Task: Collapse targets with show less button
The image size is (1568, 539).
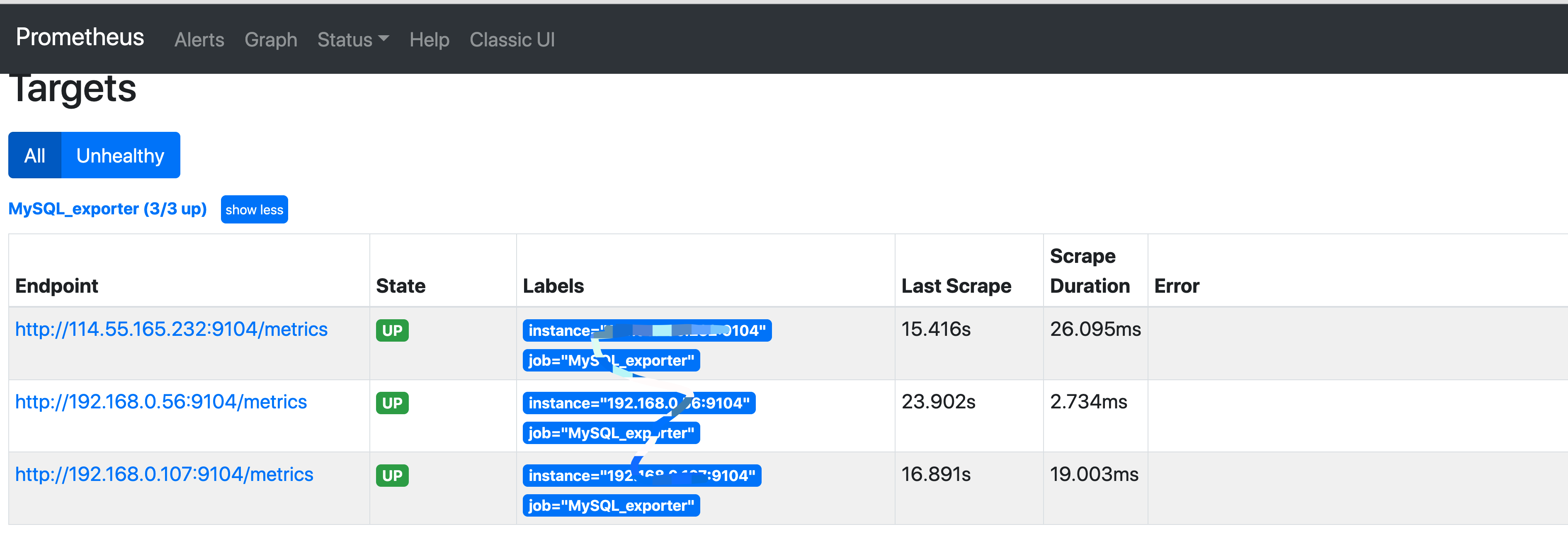Action: point(254,210)
